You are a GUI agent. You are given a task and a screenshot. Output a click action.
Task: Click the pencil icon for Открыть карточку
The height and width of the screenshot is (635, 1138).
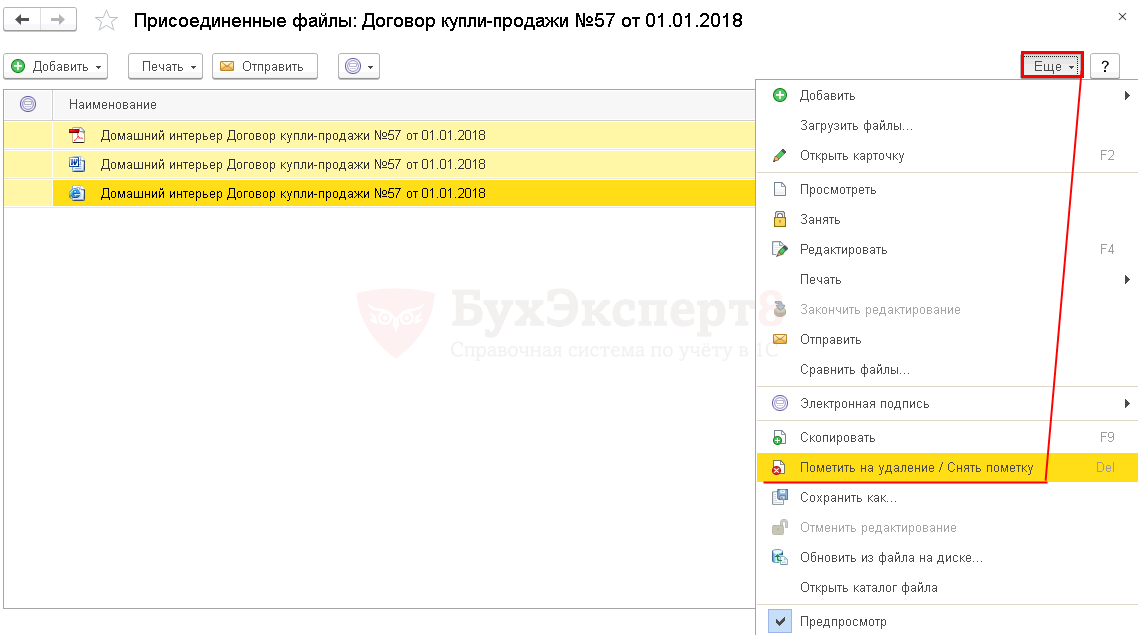(779, 155)
